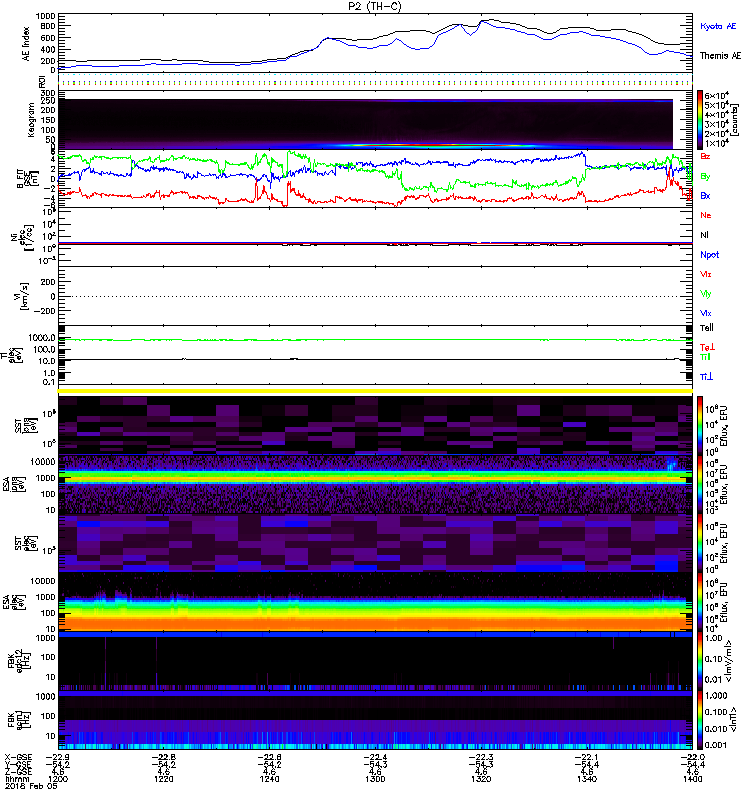The width and height of the screenshot is (750, 800).
Task: Click the blue Bx legend label
Action: pyautogui.click(x=705, y=195)
